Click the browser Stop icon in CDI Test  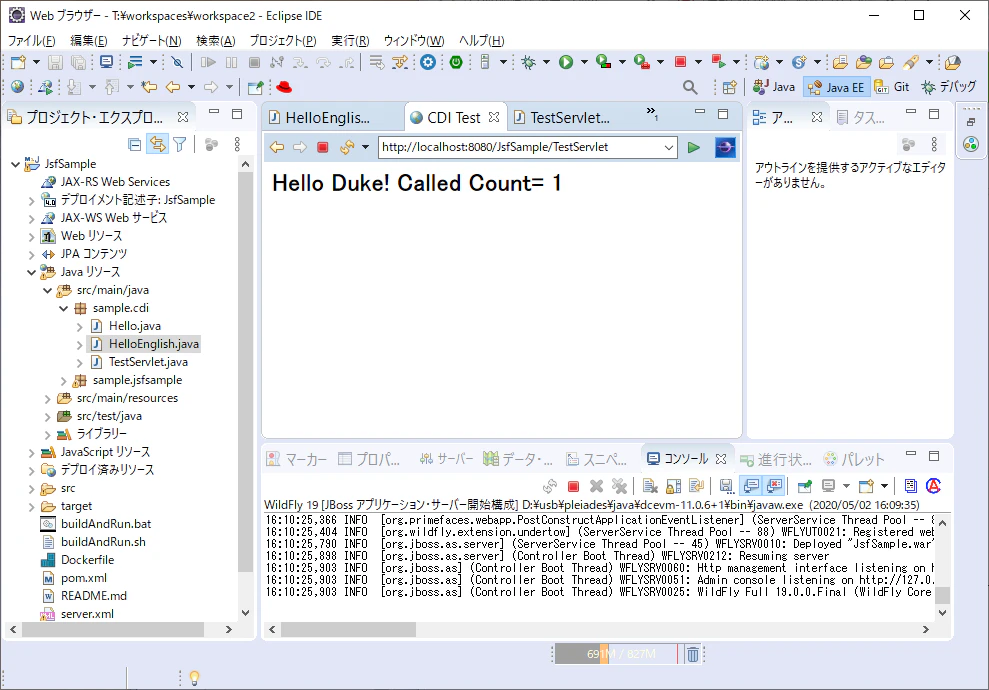322,148
